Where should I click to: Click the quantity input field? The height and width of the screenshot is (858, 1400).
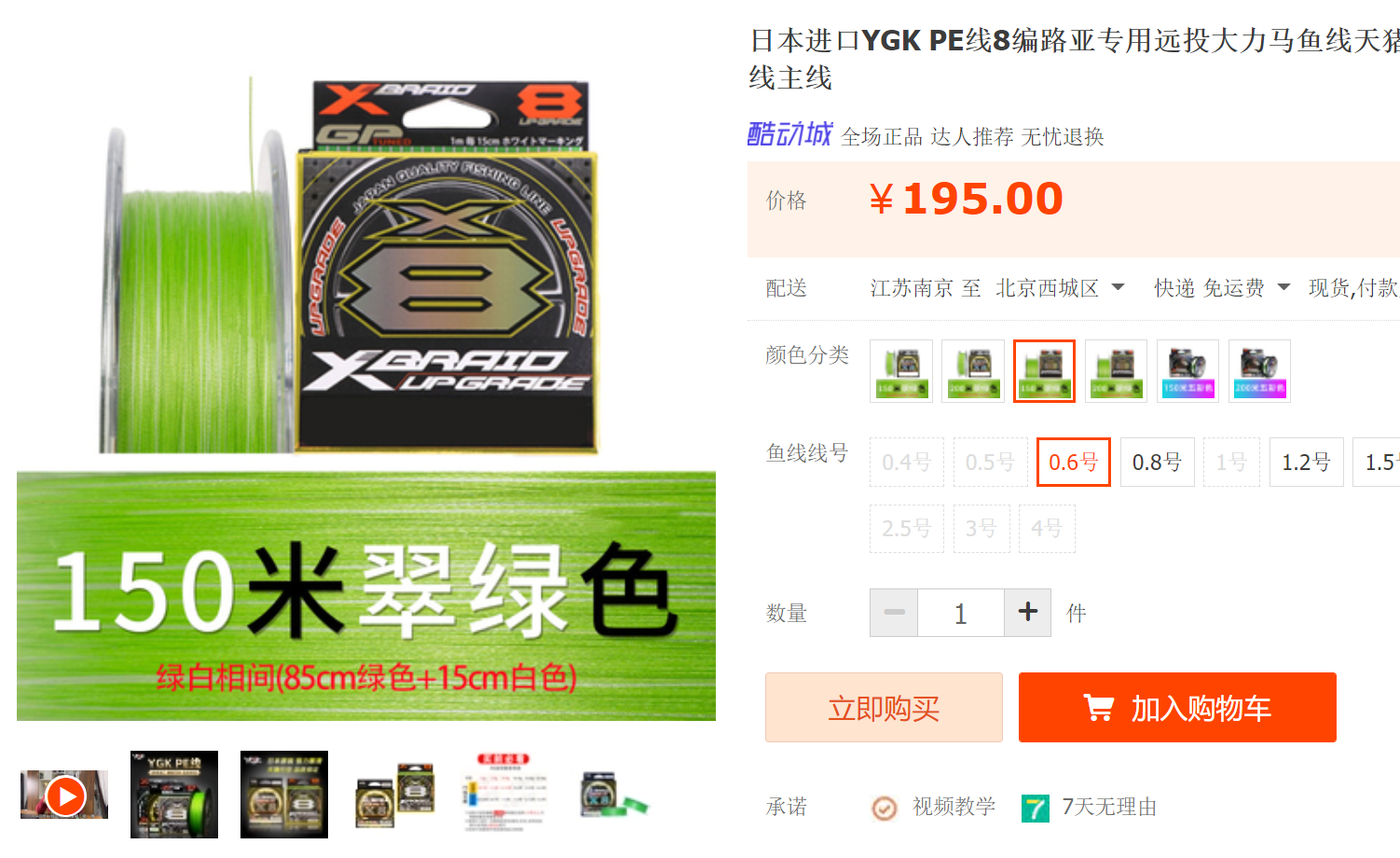961,613
